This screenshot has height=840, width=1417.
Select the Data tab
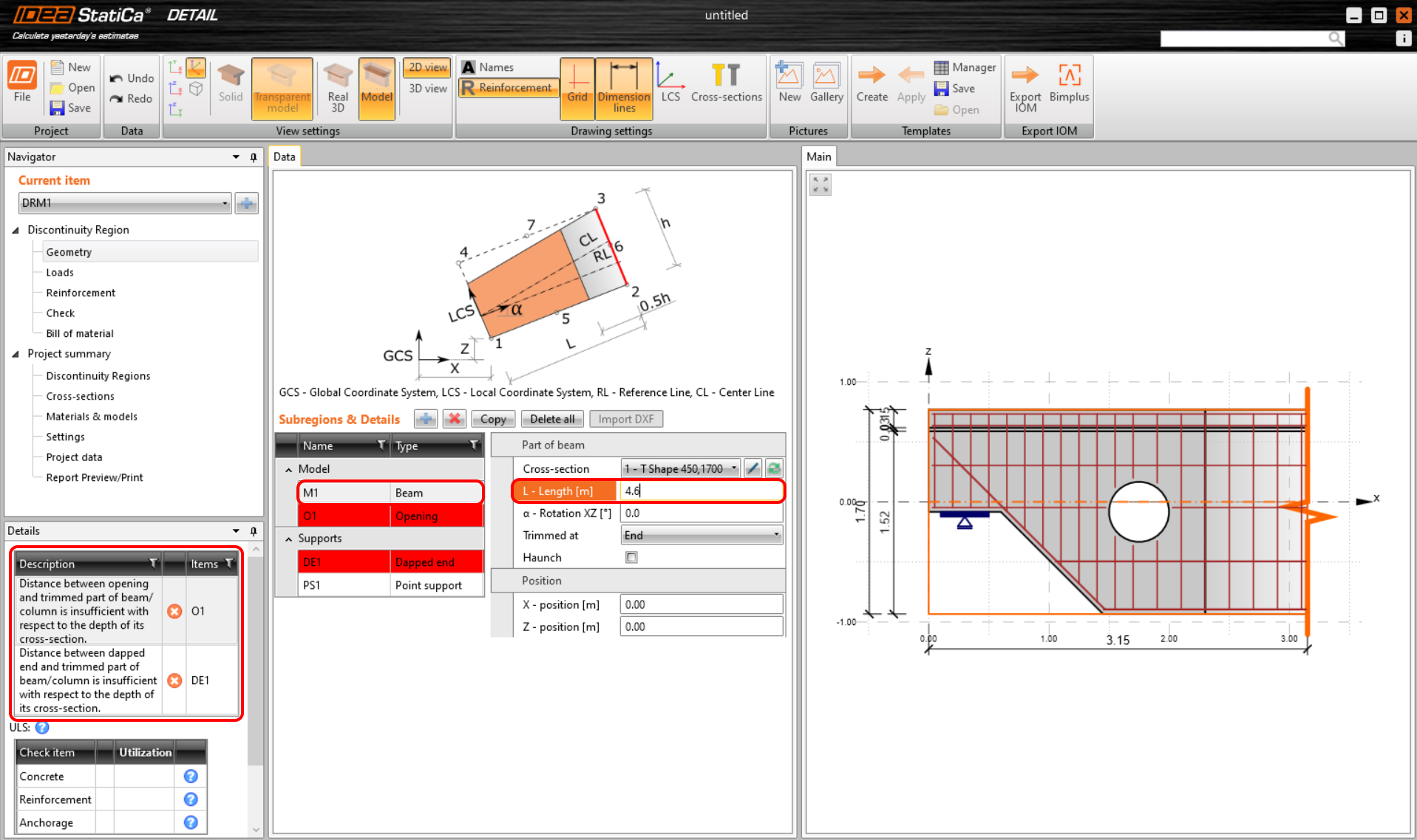284,156
